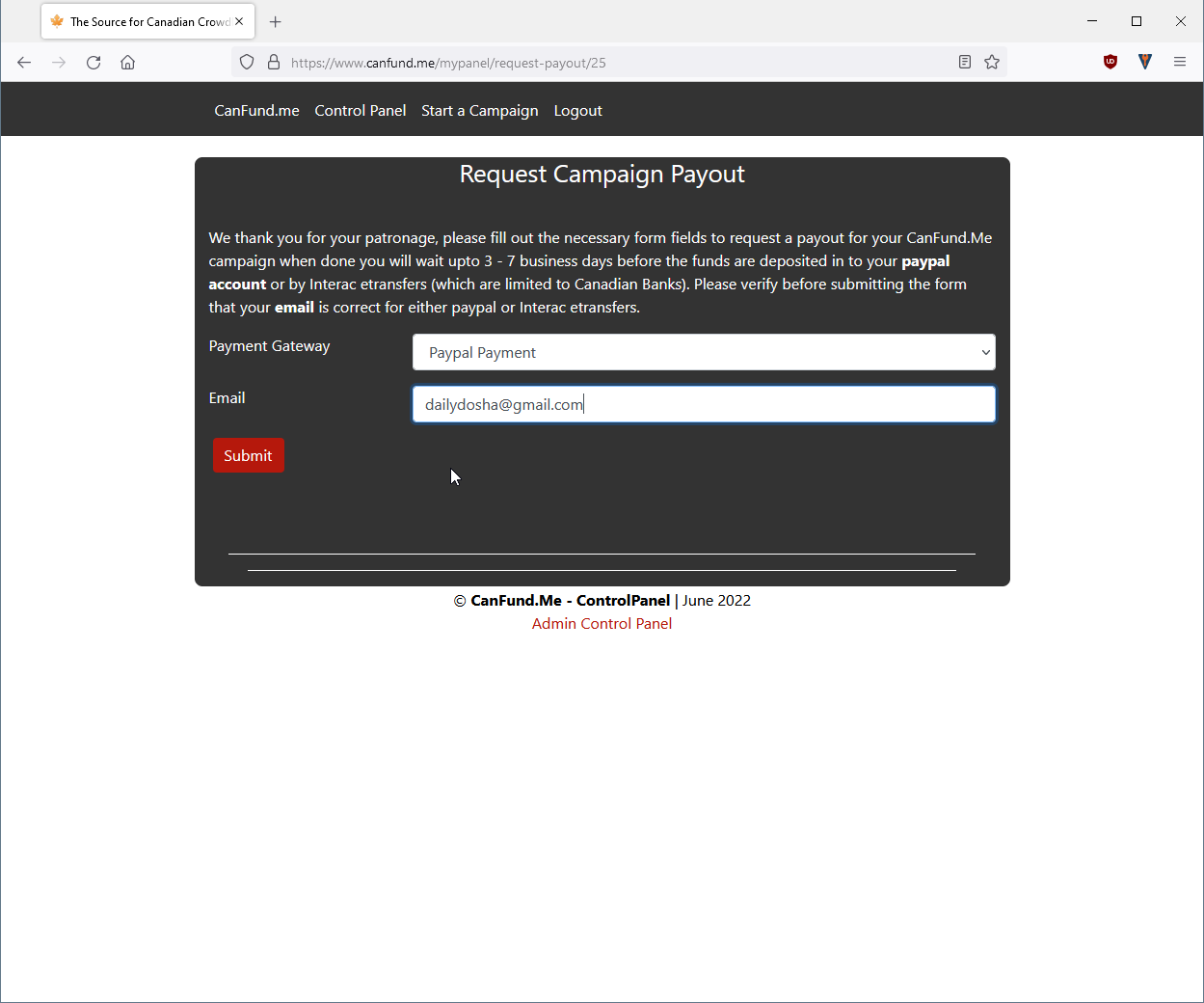The width and height of the screenshot is (1204, 1003).
Task: Click the Request Campaign Payout heading
Action: 602,175
